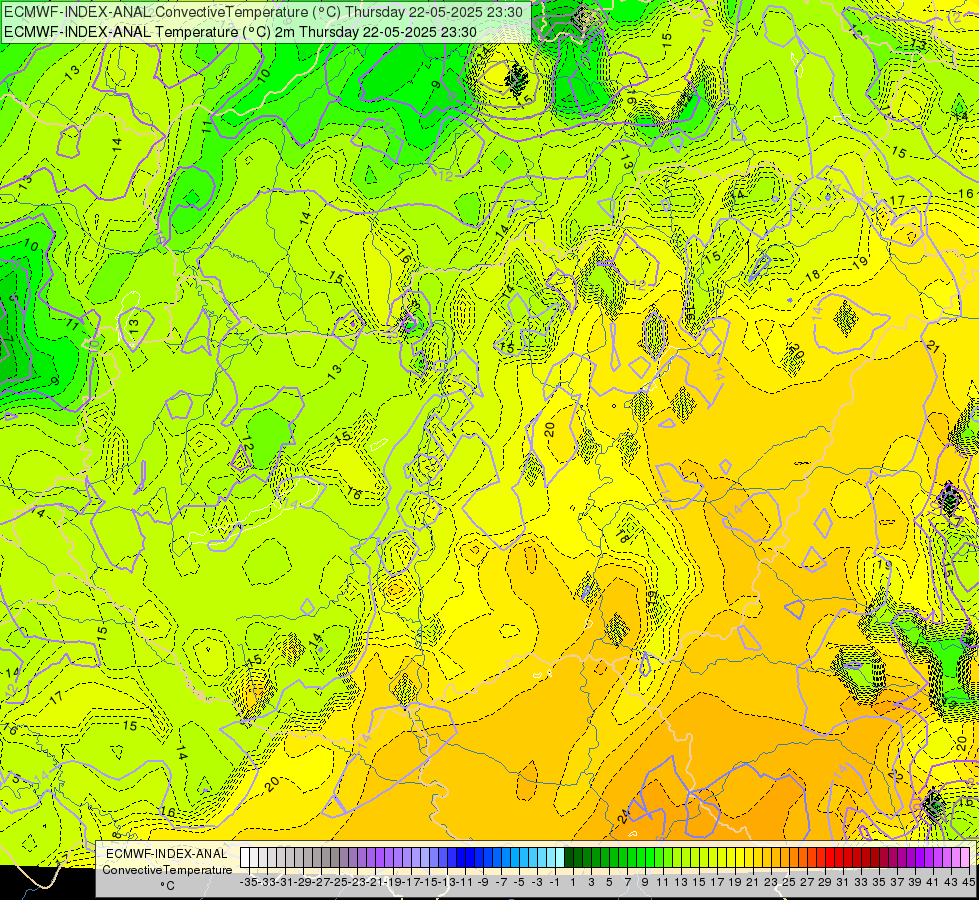
Task: Click the -35 value on the legend scale
Action: tap(248, 882)
